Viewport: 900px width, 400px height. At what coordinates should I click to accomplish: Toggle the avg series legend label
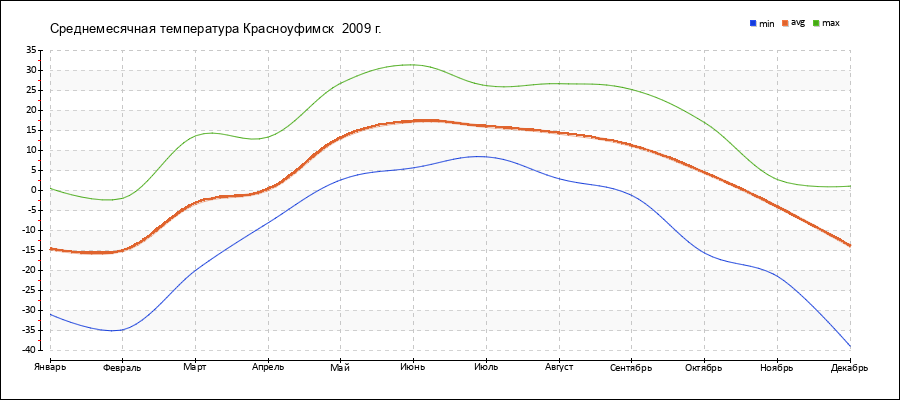[x=798, y=22]
